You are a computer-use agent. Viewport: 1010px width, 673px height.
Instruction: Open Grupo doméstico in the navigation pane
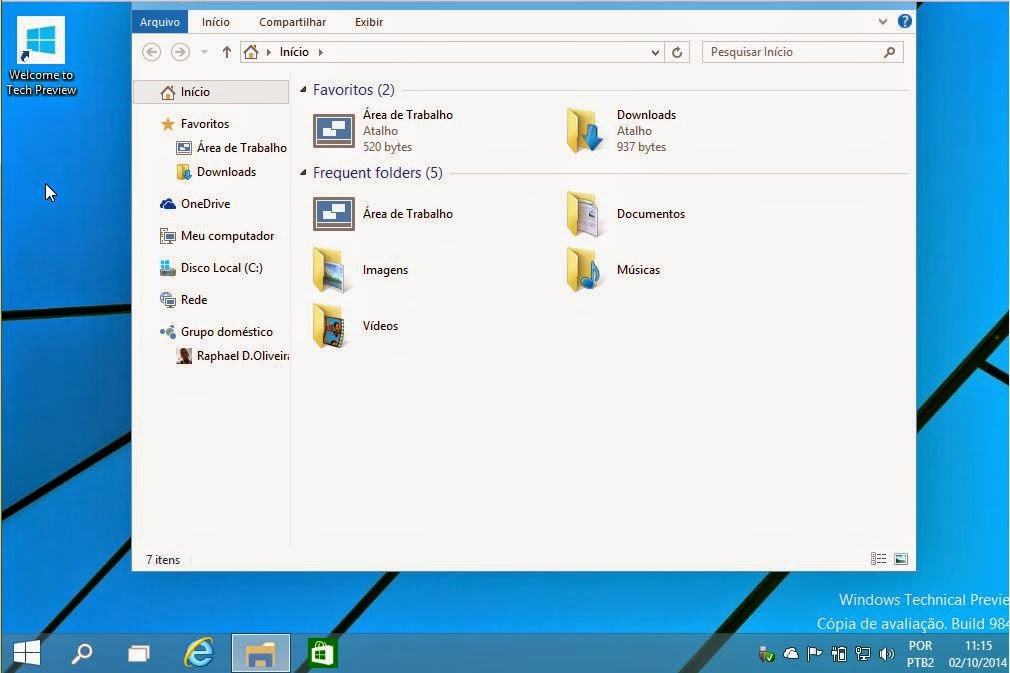(x=216, y=332)
